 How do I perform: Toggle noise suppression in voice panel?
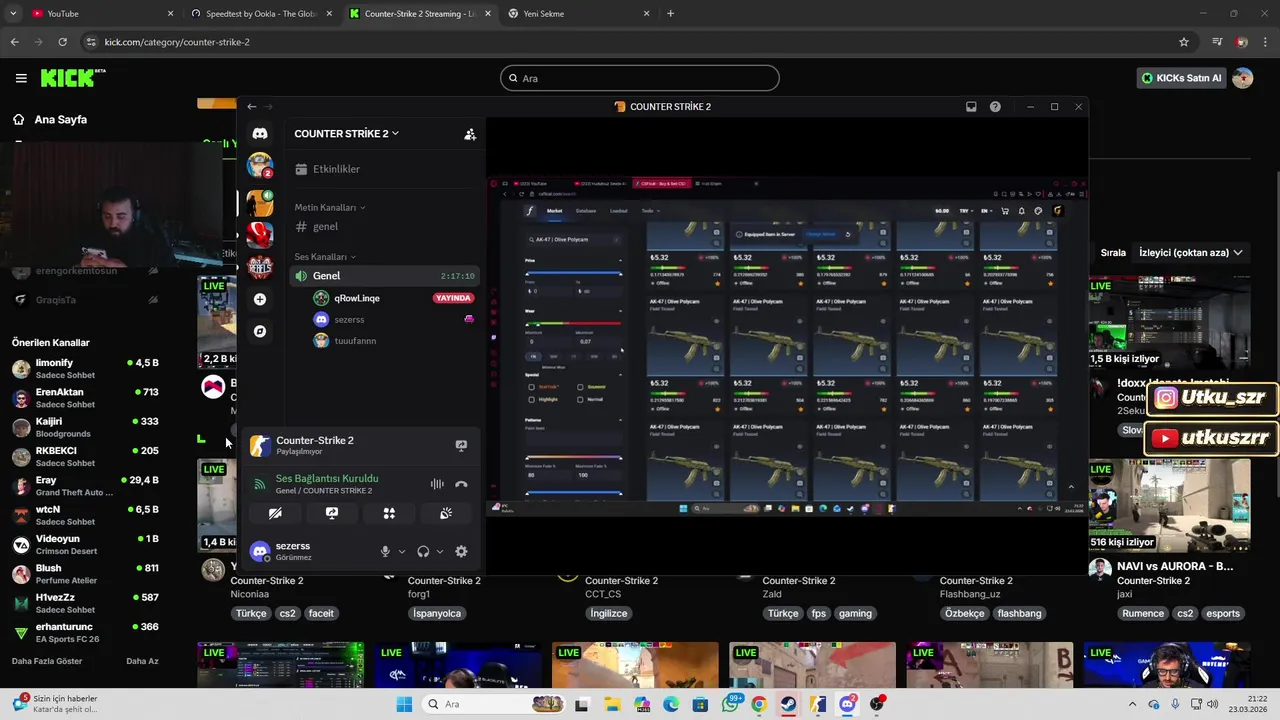click(437, 484)
